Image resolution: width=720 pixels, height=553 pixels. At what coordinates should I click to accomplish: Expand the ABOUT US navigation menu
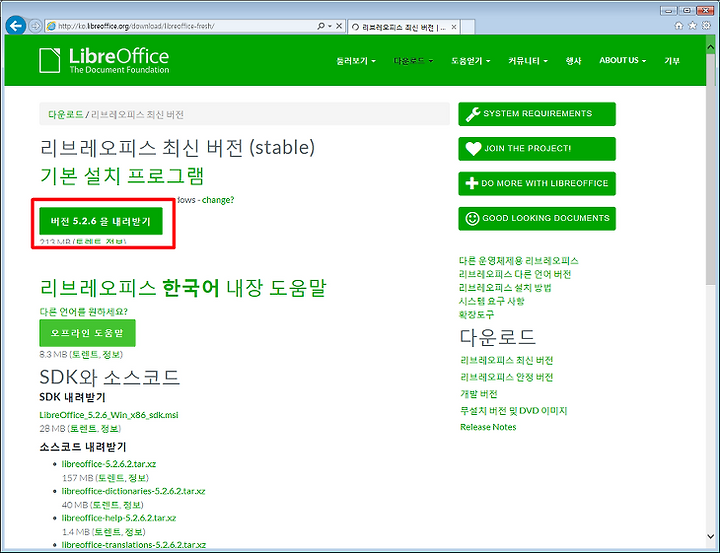coord(622,60)
